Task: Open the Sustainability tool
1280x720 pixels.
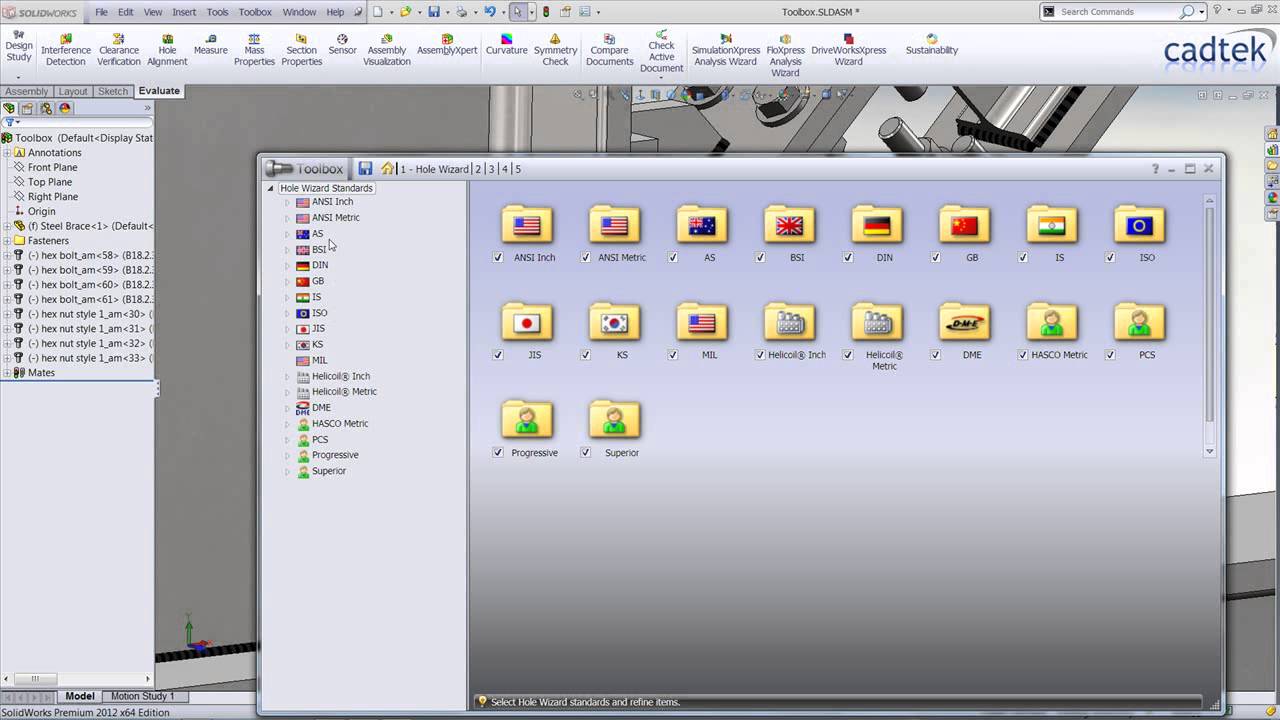Action: click(x=931, y=45)
